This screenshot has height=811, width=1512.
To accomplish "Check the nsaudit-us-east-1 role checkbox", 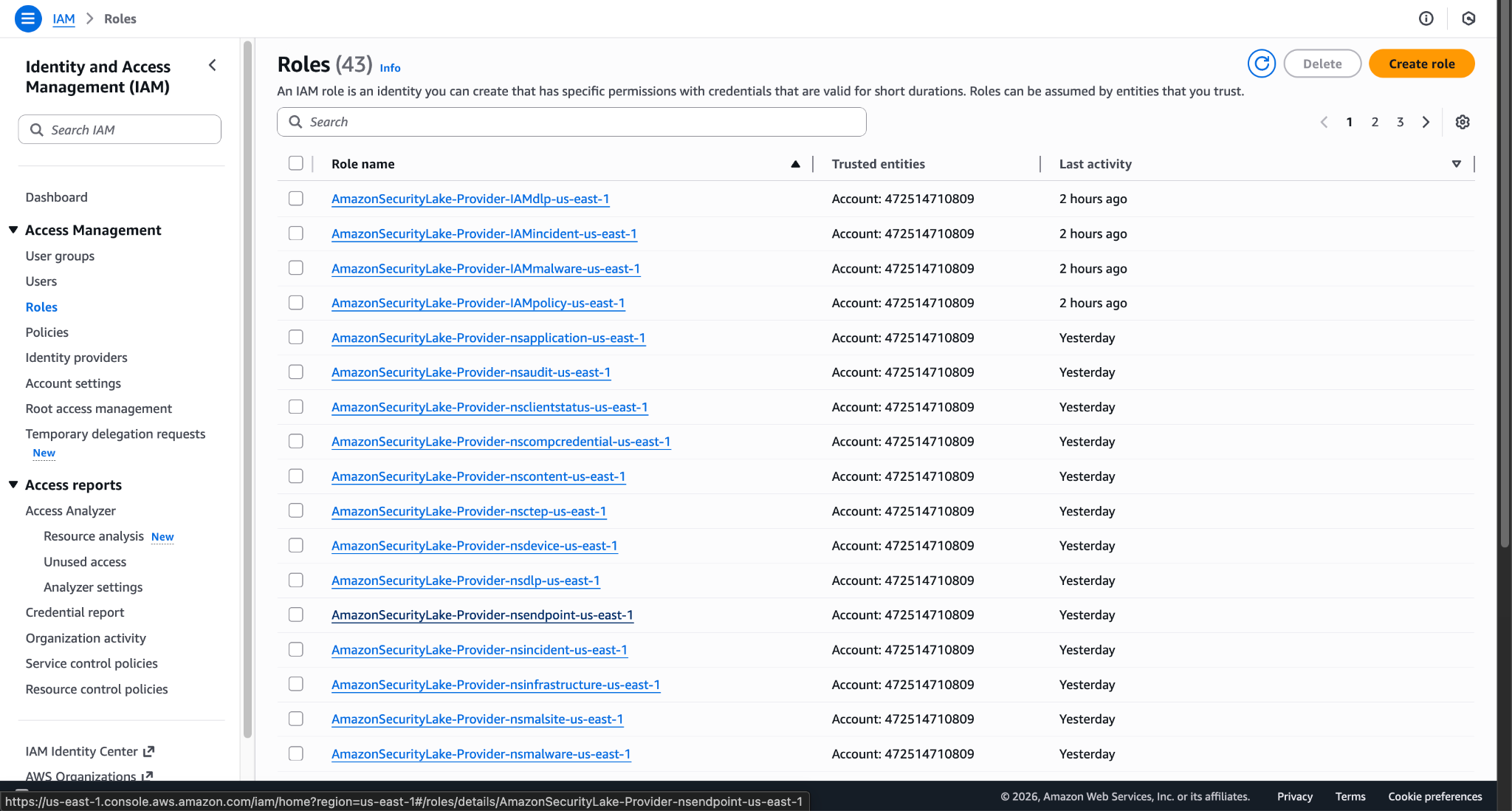I will click(296, 372).
